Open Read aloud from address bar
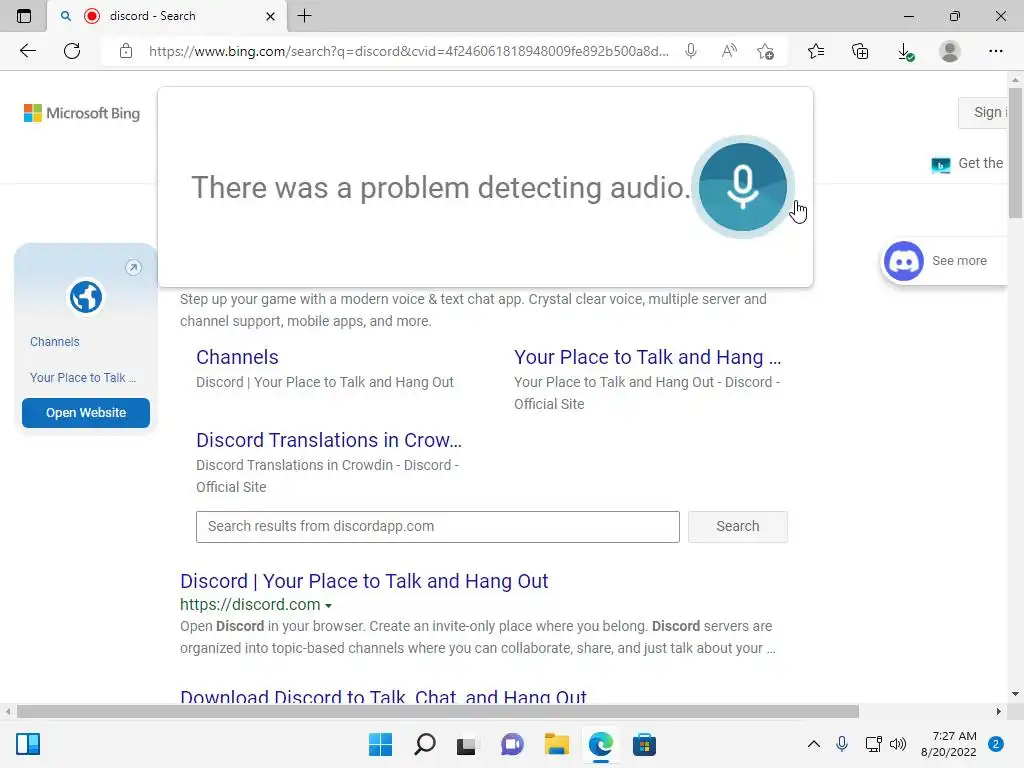Image resolution: width=1024 pixels, height=768 pixels. tap(729, 51)
